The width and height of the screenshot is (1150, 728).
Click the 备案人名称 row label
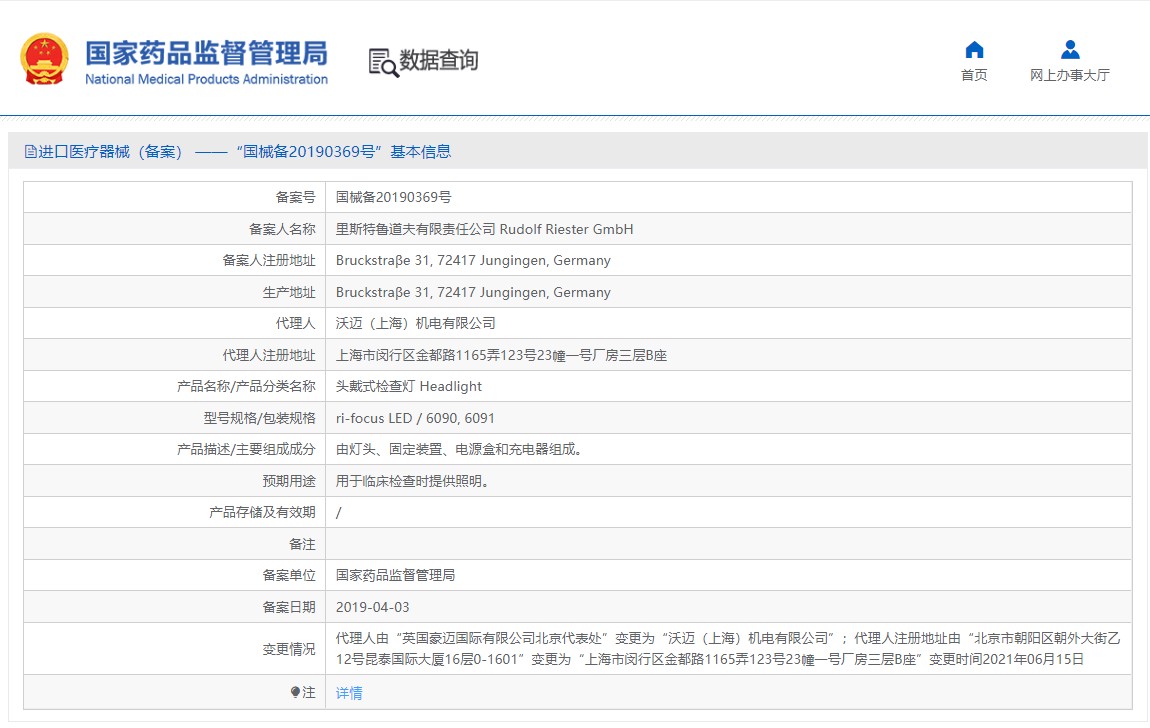click(282, 229)
